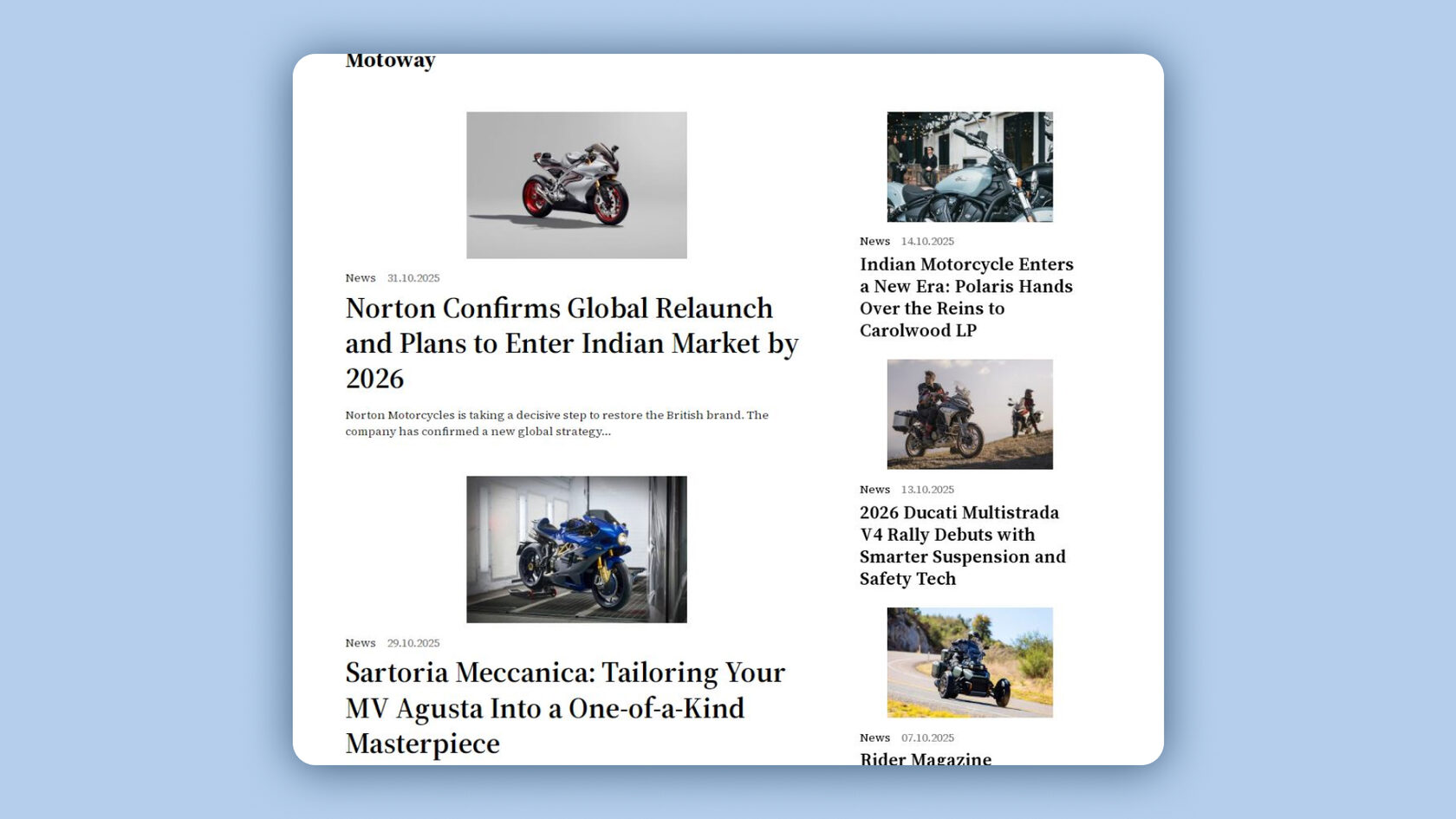Click the date 29.10.2025
The image size is (1456, 819).
click(x=413, y=643)
